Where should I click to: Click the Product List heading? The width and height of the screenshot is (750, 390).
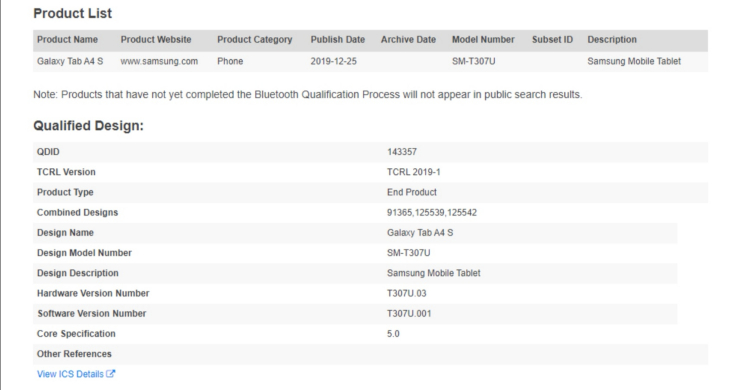(73, 13)
